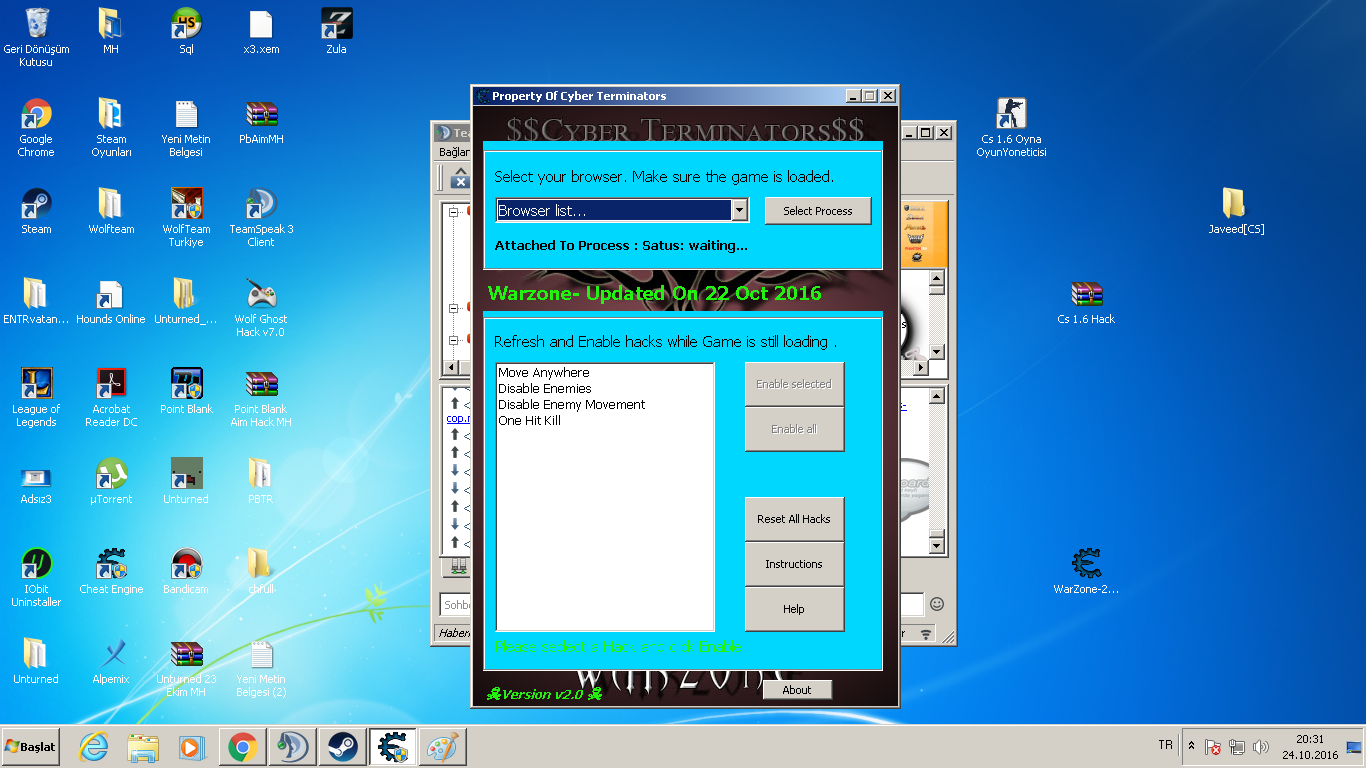Select the x3.xem file icon
Screen dimensions: 1366x768
(261, 31)
